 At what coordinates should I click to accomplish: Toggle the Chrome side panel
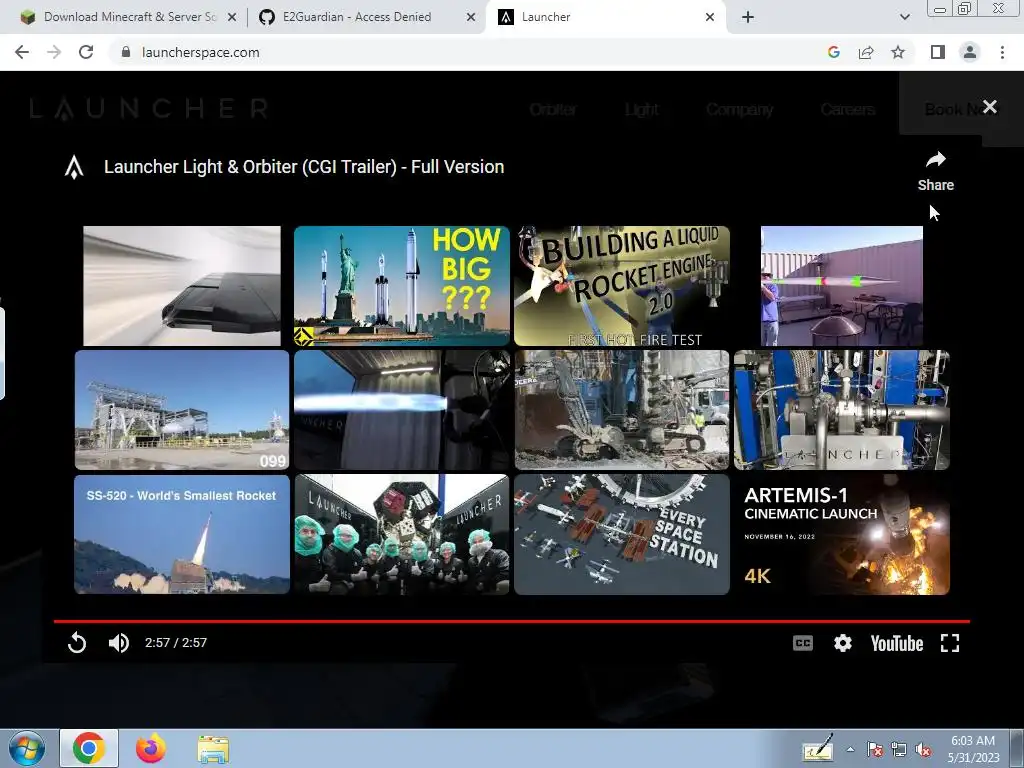click(938, 52)
